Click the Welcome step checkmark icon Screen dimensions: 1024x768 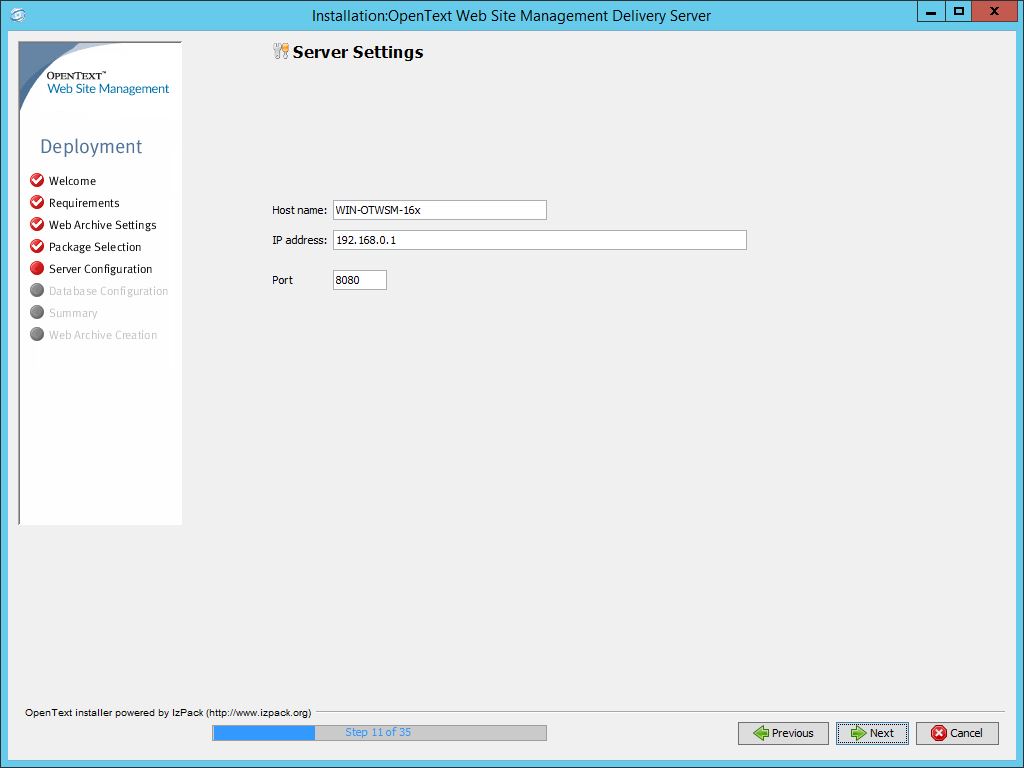(x=37, y=180)
